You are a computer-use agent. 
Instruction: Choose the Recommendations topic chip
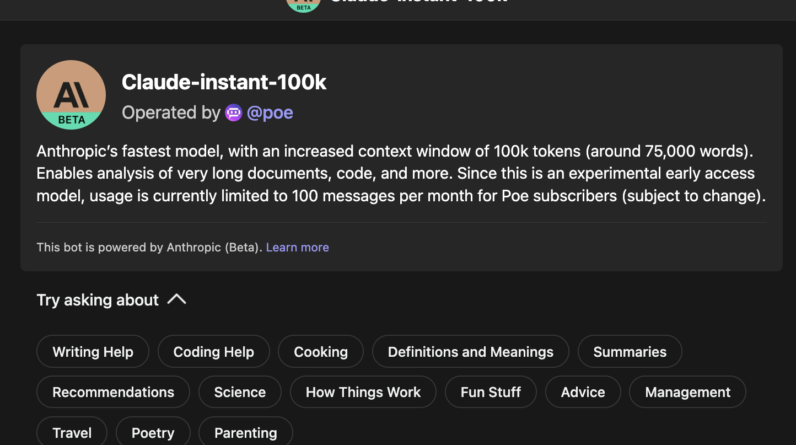tap(113, 392)
